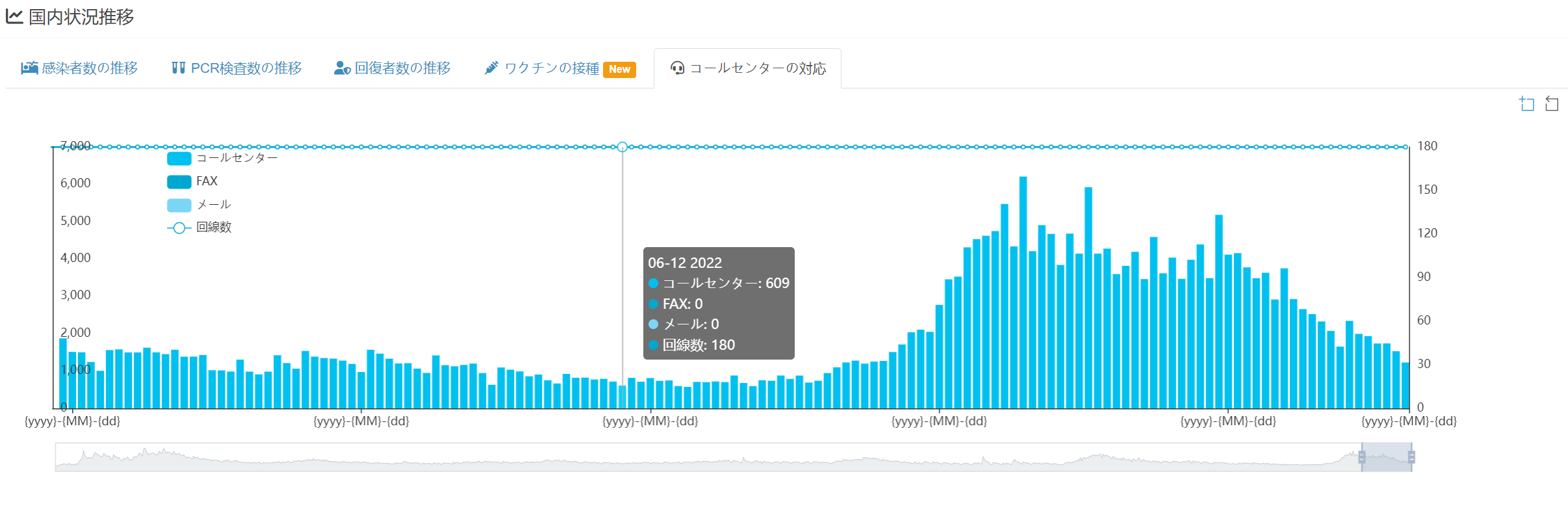This screenshot has width=1568, height=515.
Task: Click the data zoom area-select icon
Action: click(x=1526, y=104)
